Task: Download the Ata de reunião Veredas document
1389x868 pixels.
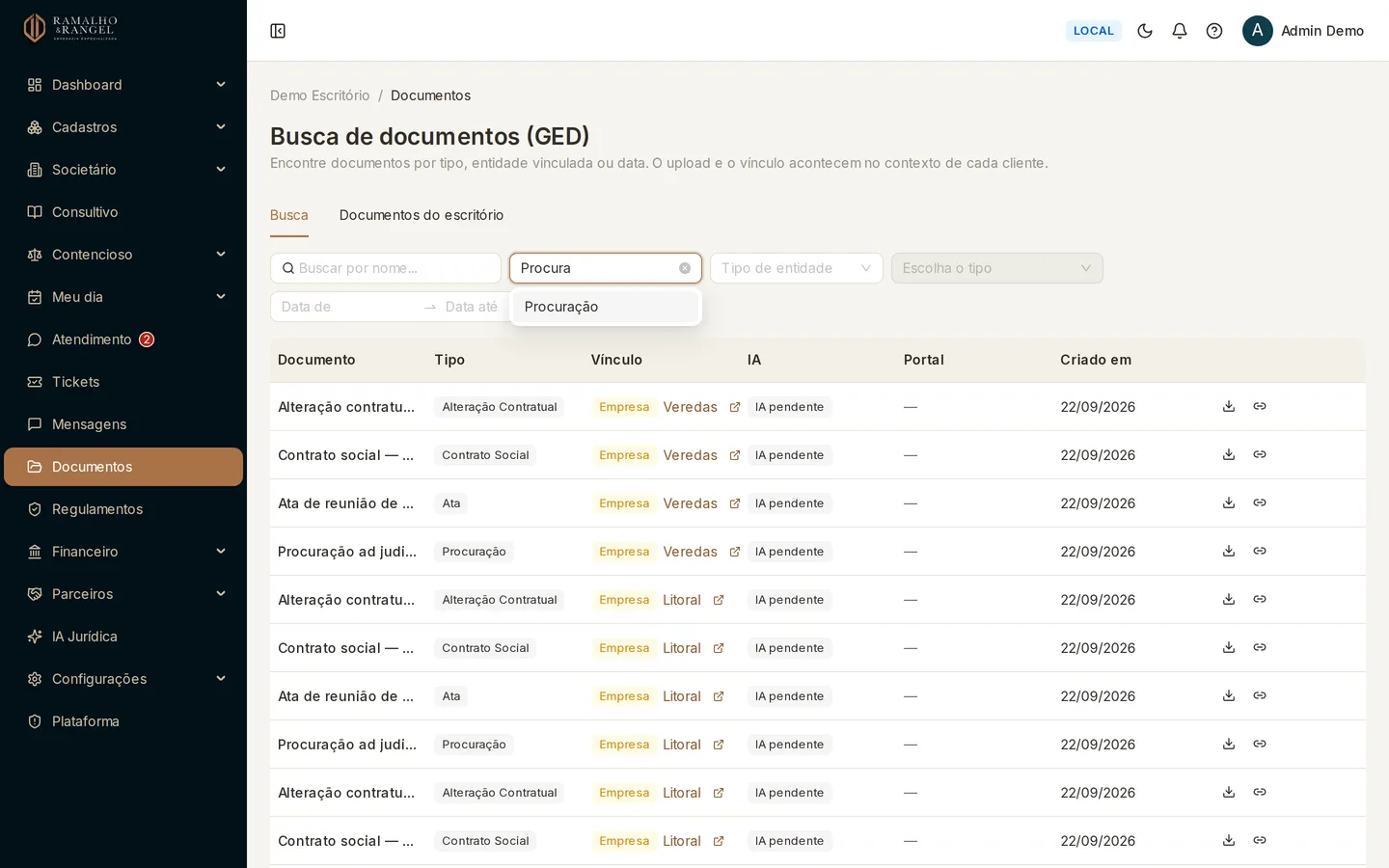Action: 1229,502
